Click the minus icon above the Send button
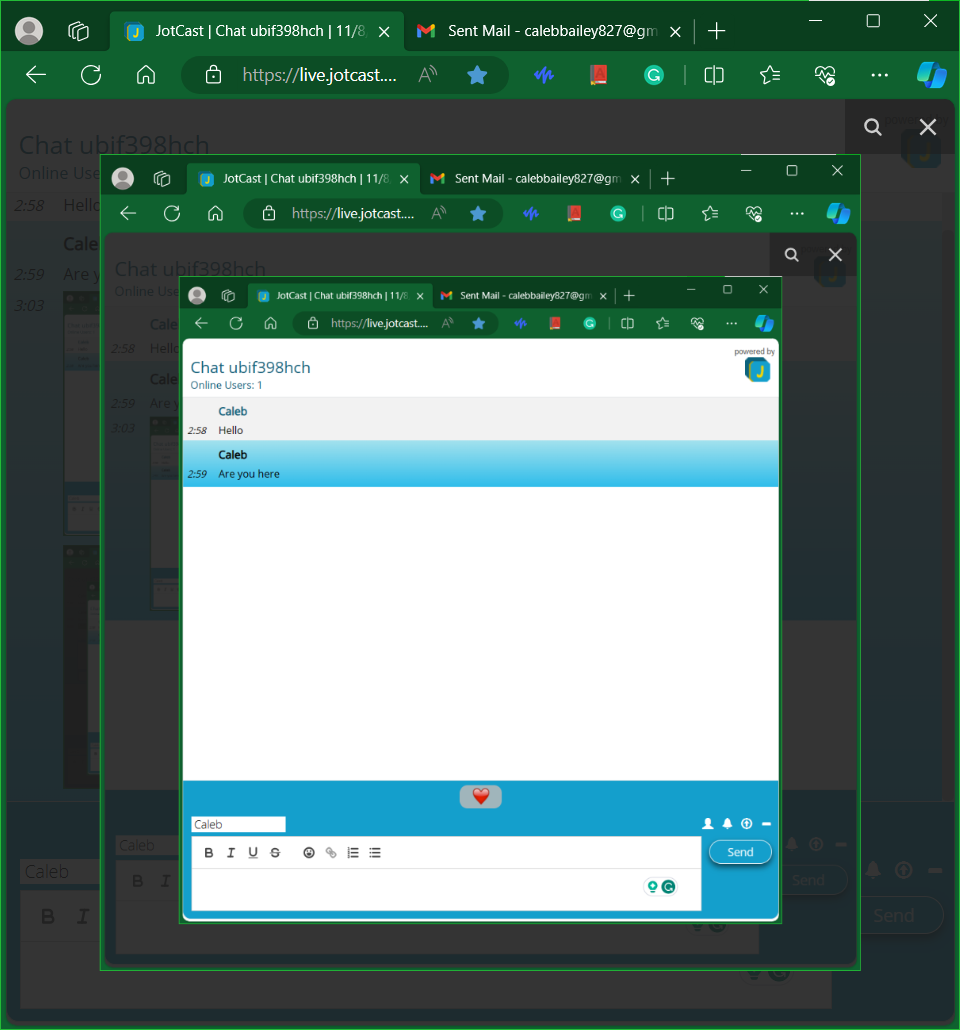 (x=766, y=824)
